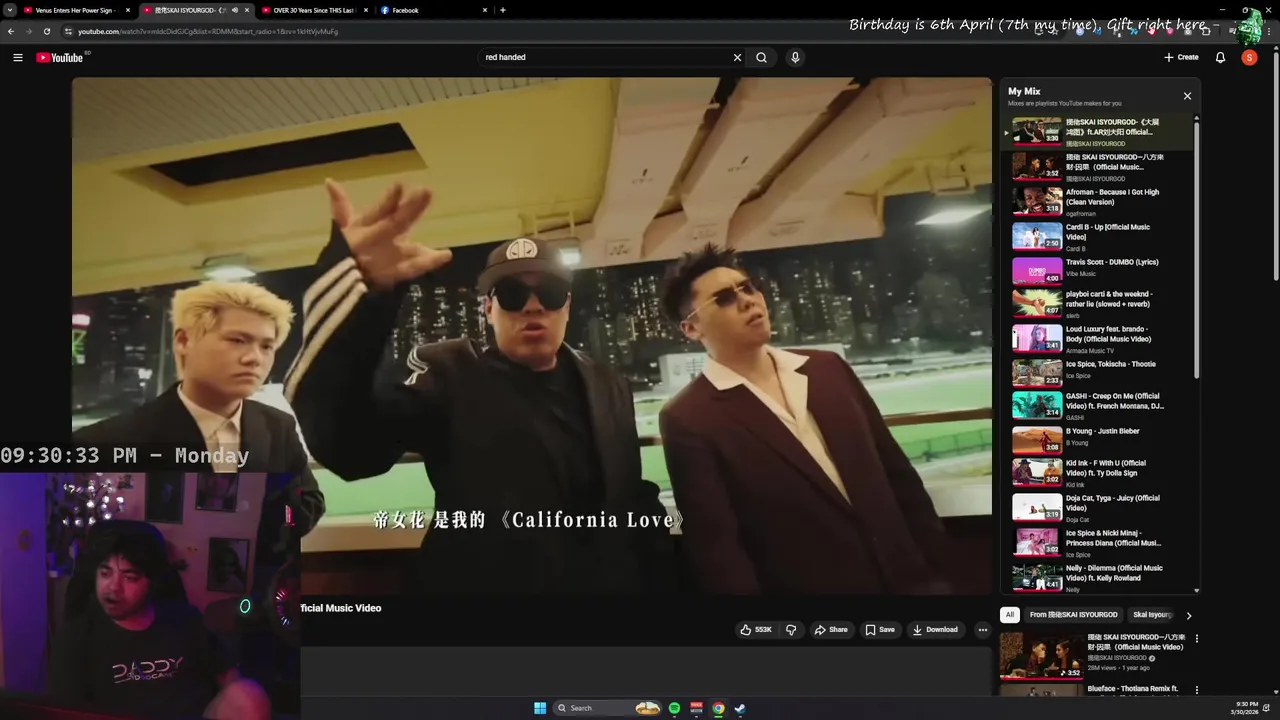Screen dimensions: 1280x720
Task: Select the 'From SKAI ISYOURGOD' chip
Action: pos(1073,615)
